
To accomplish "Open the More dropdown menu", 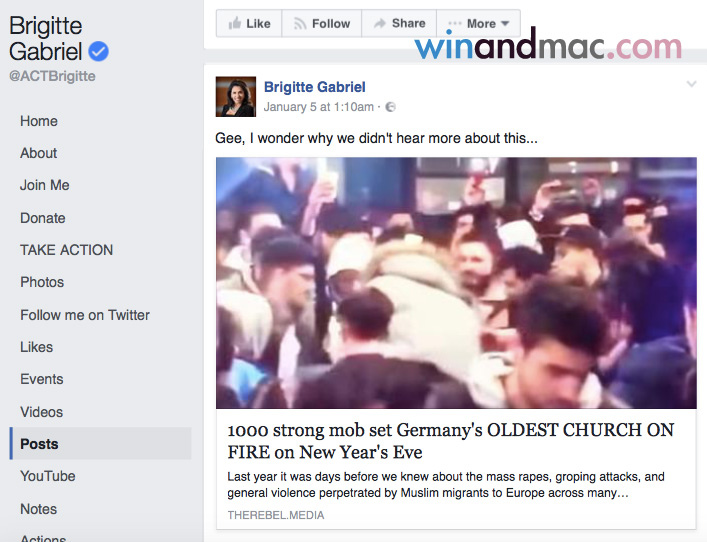I will [x=479, y=23].
